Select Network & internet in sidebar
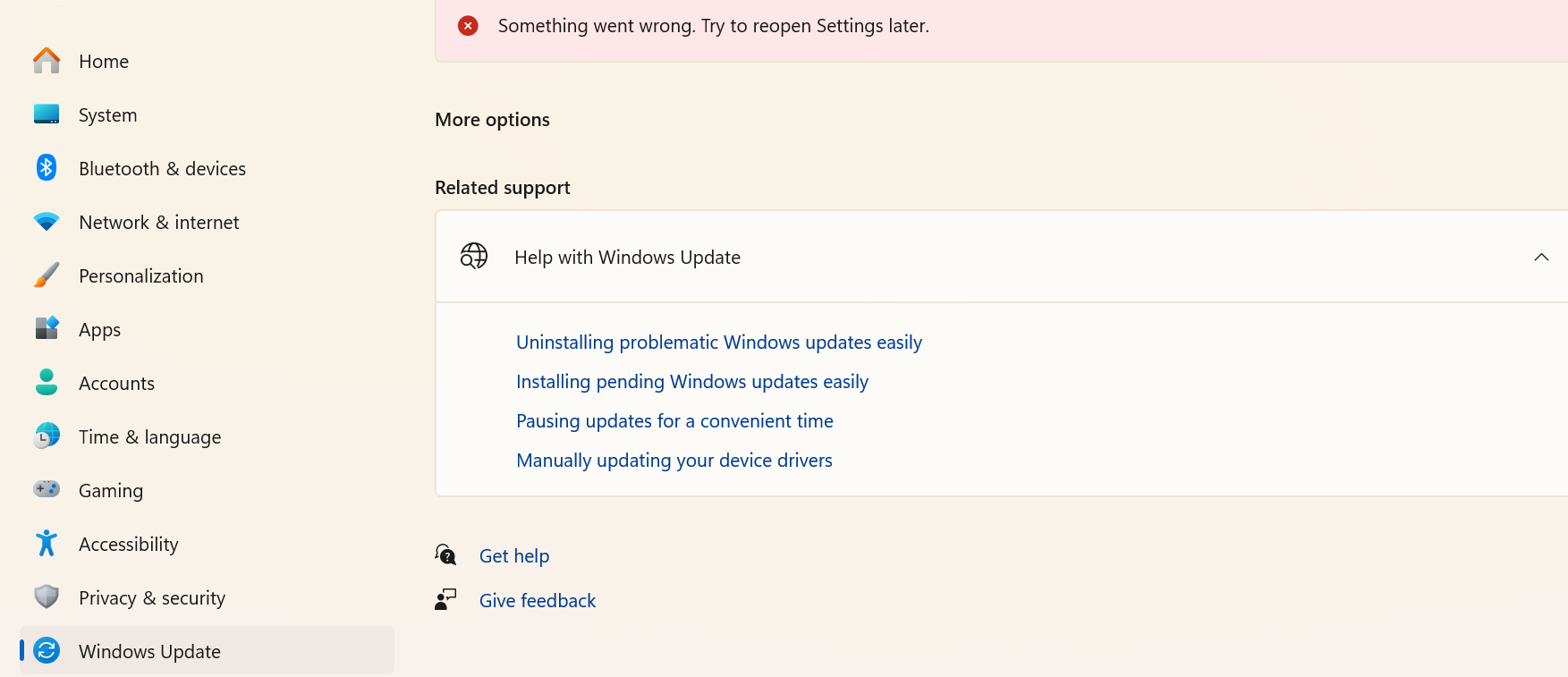Screen dimensions: 1568x677 coord(207,222)
